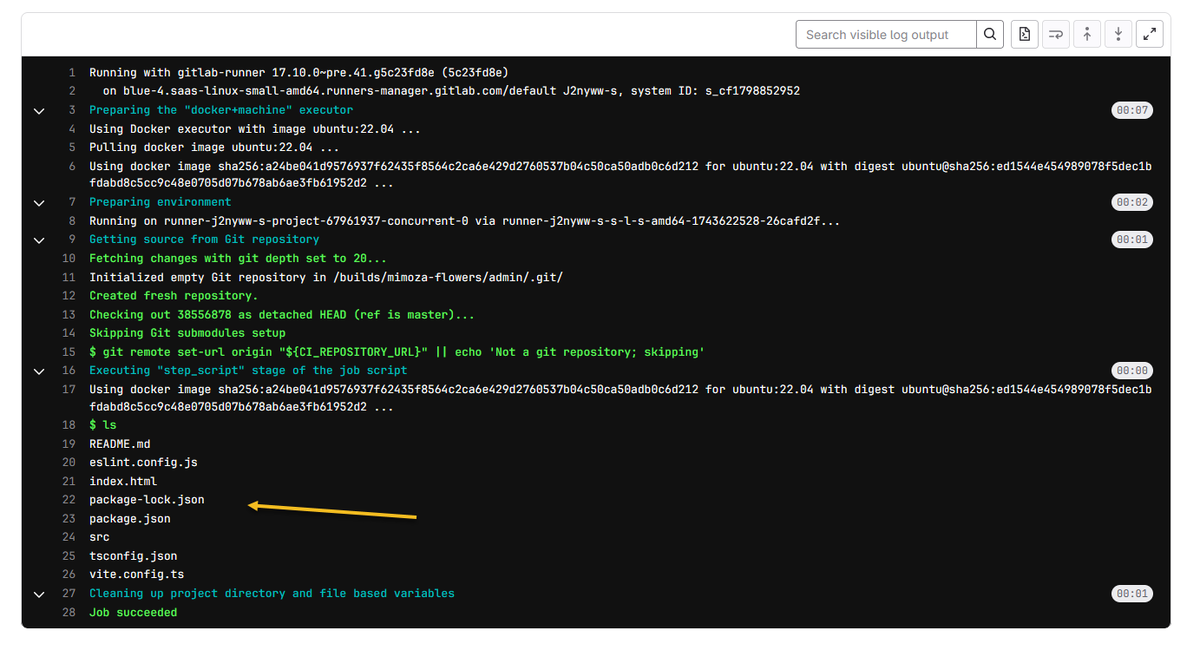Select the 'vite.config.ts' log line

[x=137, y=575]
